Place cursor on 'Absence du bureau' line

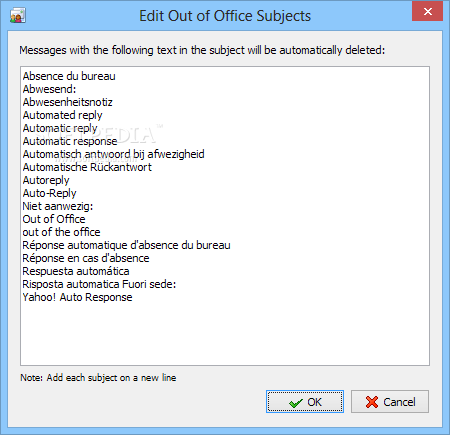point(69,76)
